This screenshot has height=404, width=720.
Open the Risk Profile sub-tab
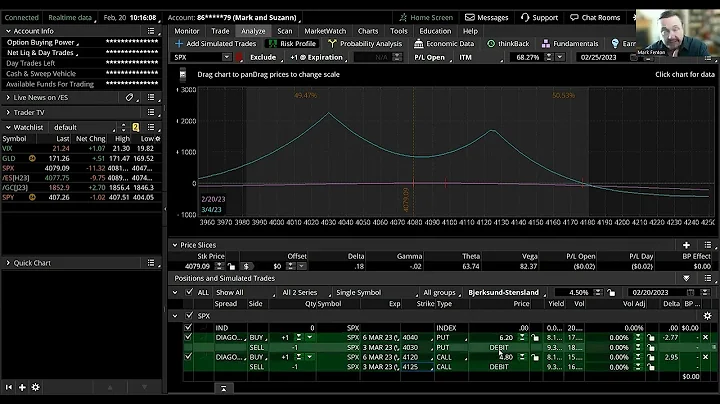pyautogui.click(x=292, y=44)
